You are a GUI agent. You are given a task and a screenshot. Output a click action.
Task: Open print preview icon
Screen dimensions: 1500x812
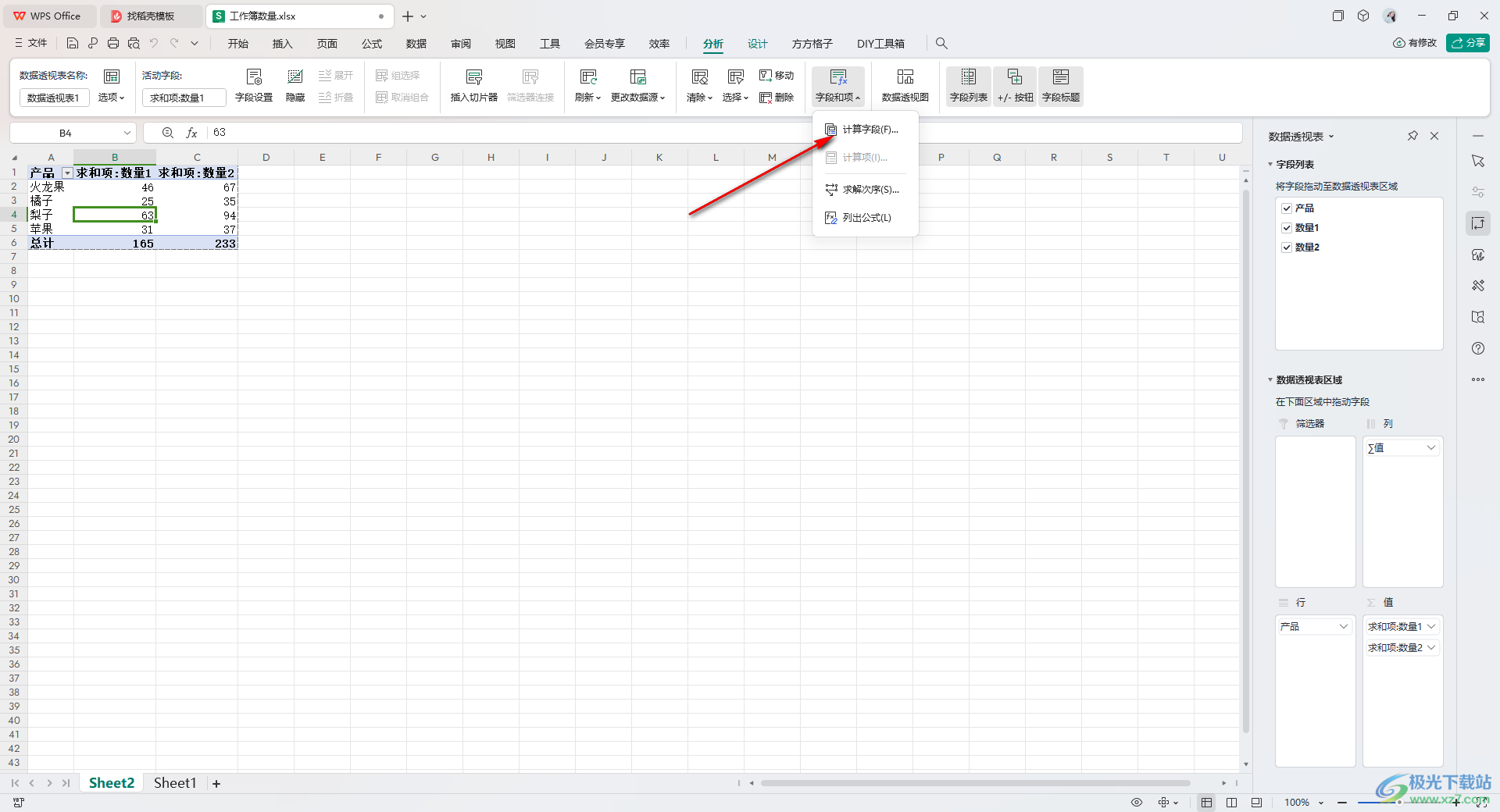point(134,44)
